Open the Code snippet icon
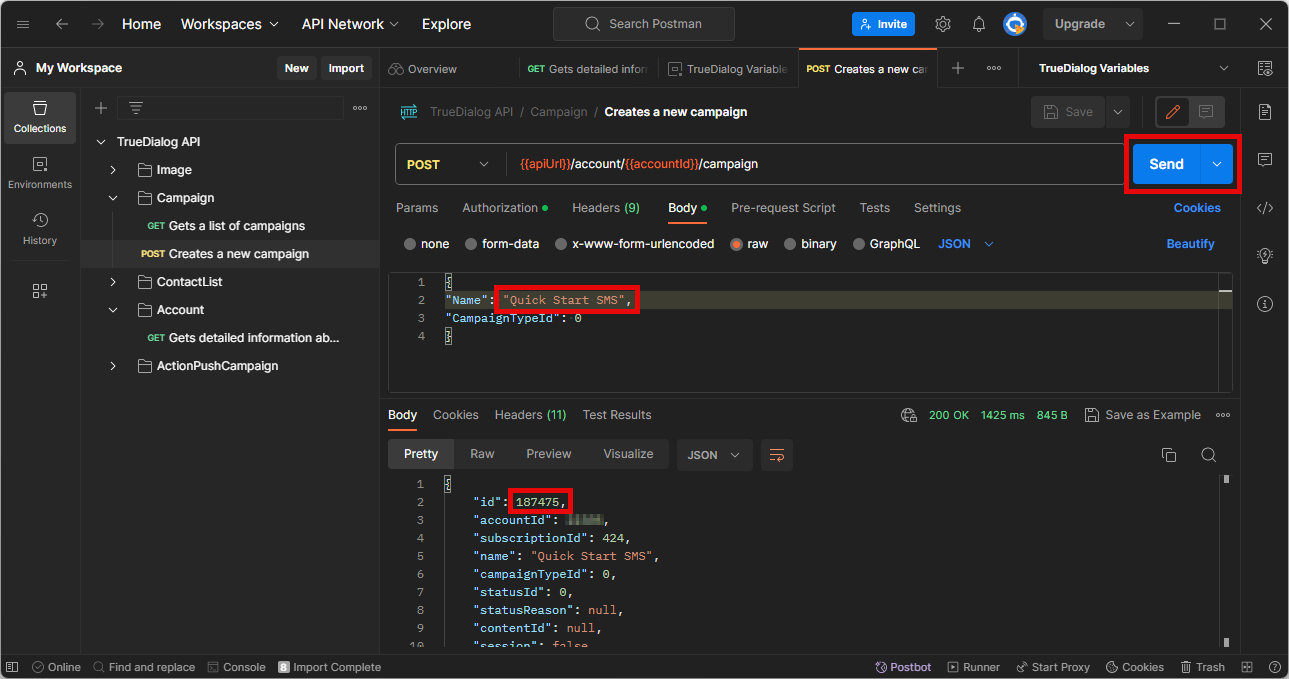The image size is (1289, 679). [x=1265, y=208]
